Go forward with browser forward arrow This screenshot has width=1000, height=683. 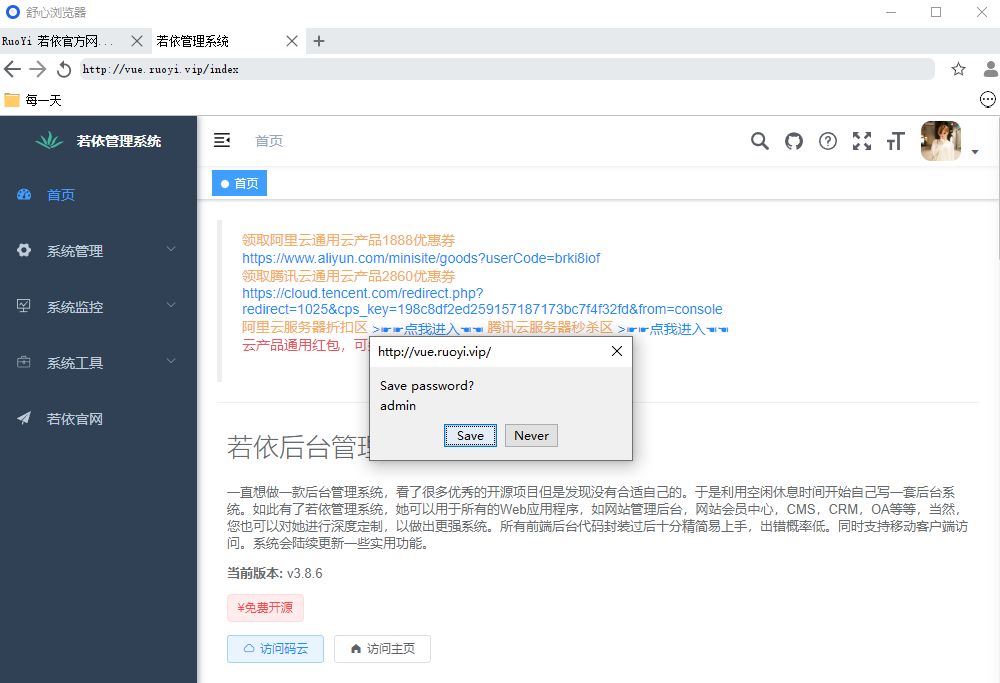click(x=38, y=69)
